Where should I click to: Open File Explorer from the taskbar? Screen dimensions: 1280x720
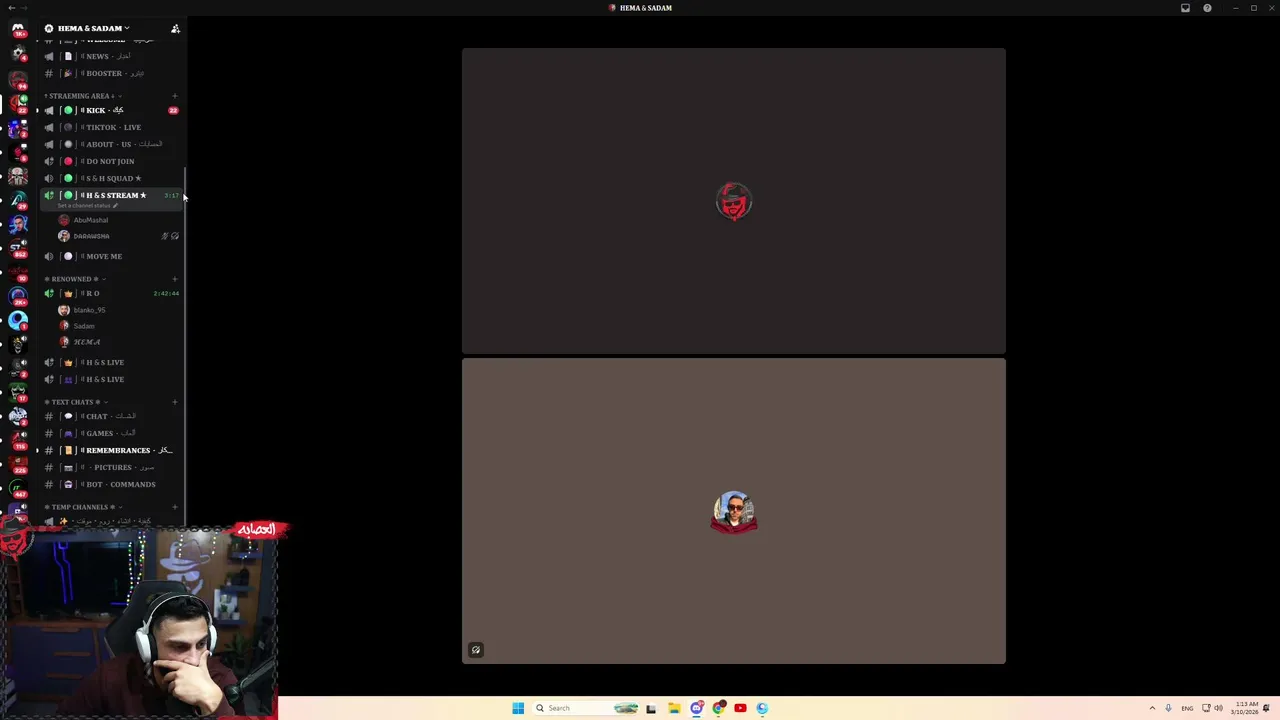coord(674,708)
